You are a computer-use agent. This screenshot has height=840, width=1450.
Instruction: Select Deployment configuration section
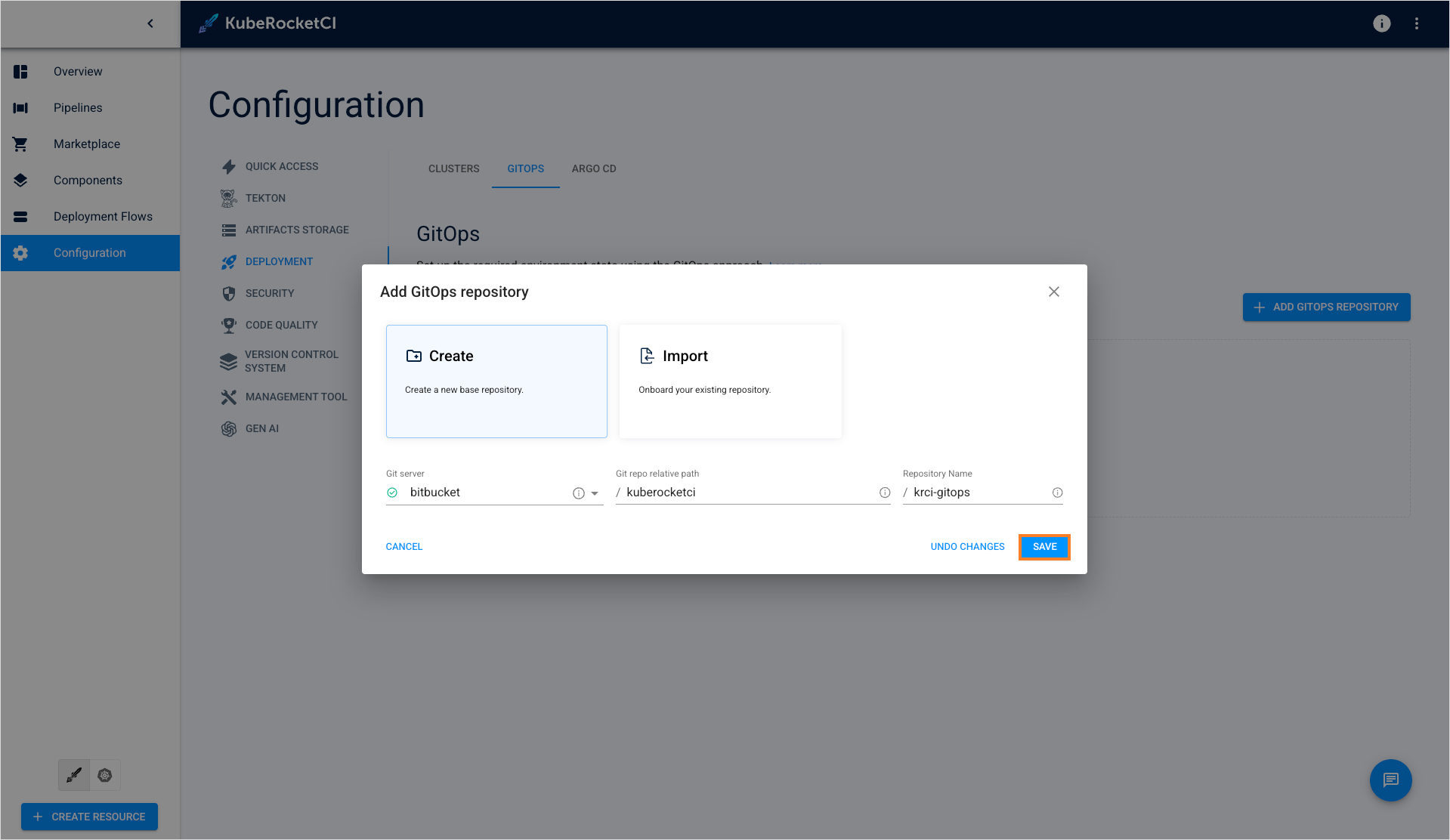pos(279,261)
